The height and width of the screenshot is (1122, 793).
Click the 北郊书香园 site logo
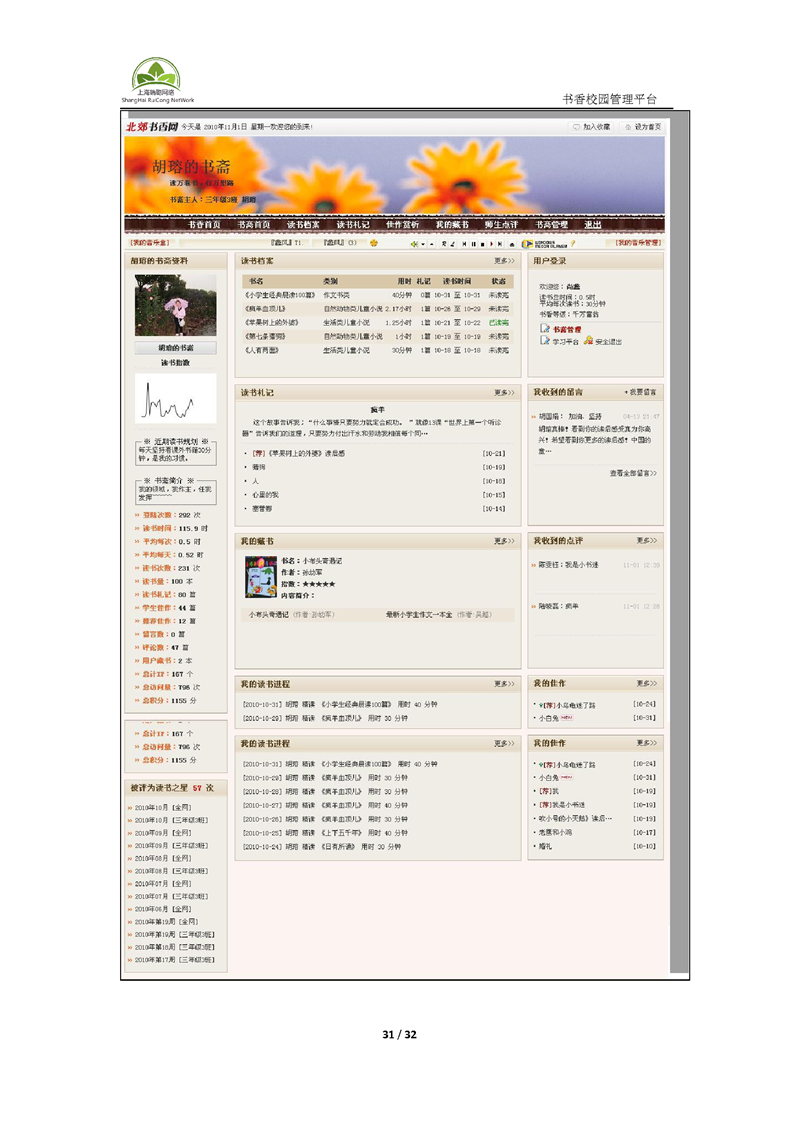coord(152,127)
